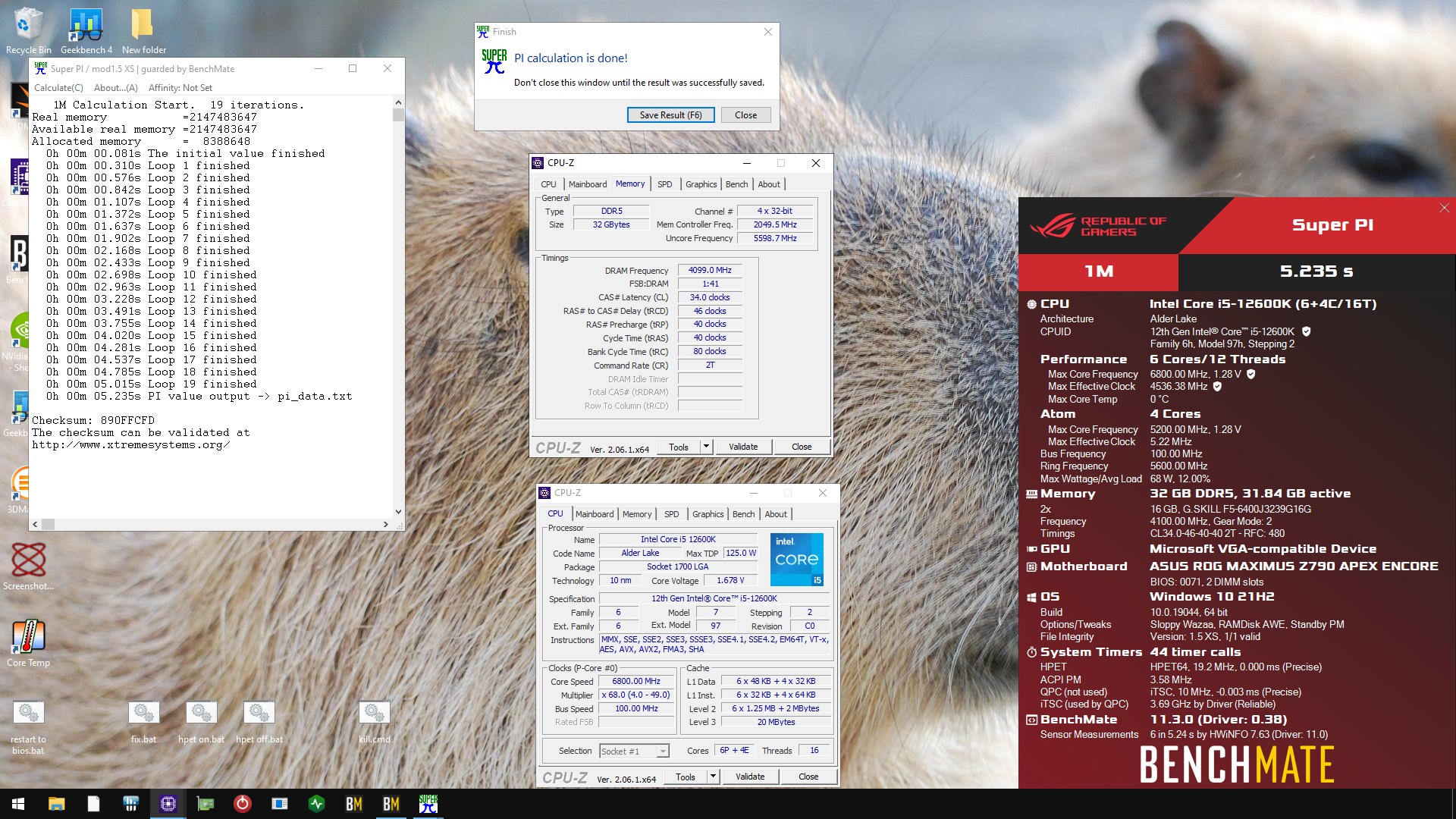1456x819 pixels.
Task: Select the fix.bat desktop file
Action: pos(143,721)
